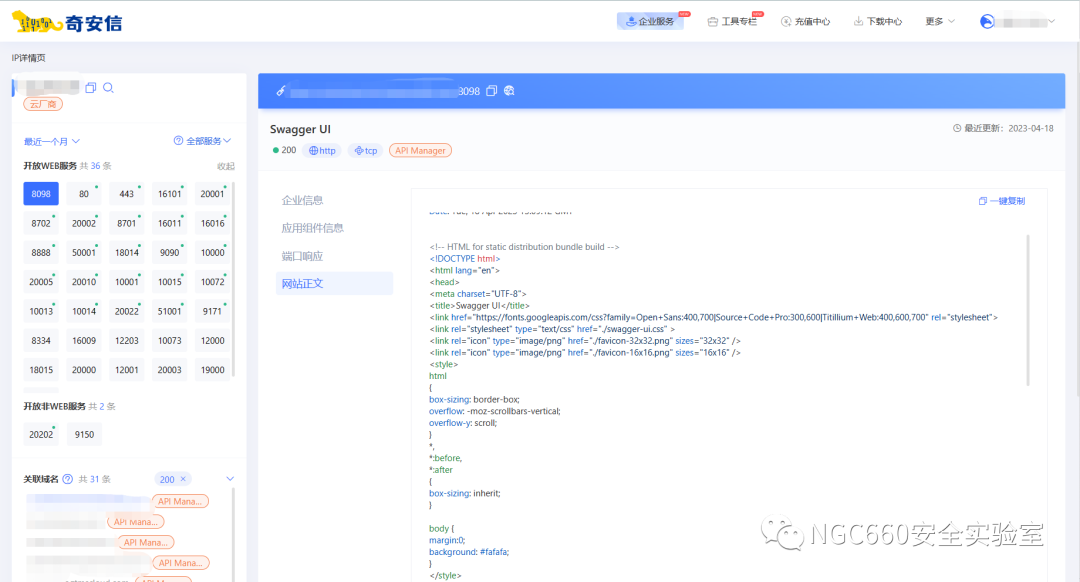Collapse the 关联域名 section chevron
The image size is (1080, 582).
tap(230, 479)
